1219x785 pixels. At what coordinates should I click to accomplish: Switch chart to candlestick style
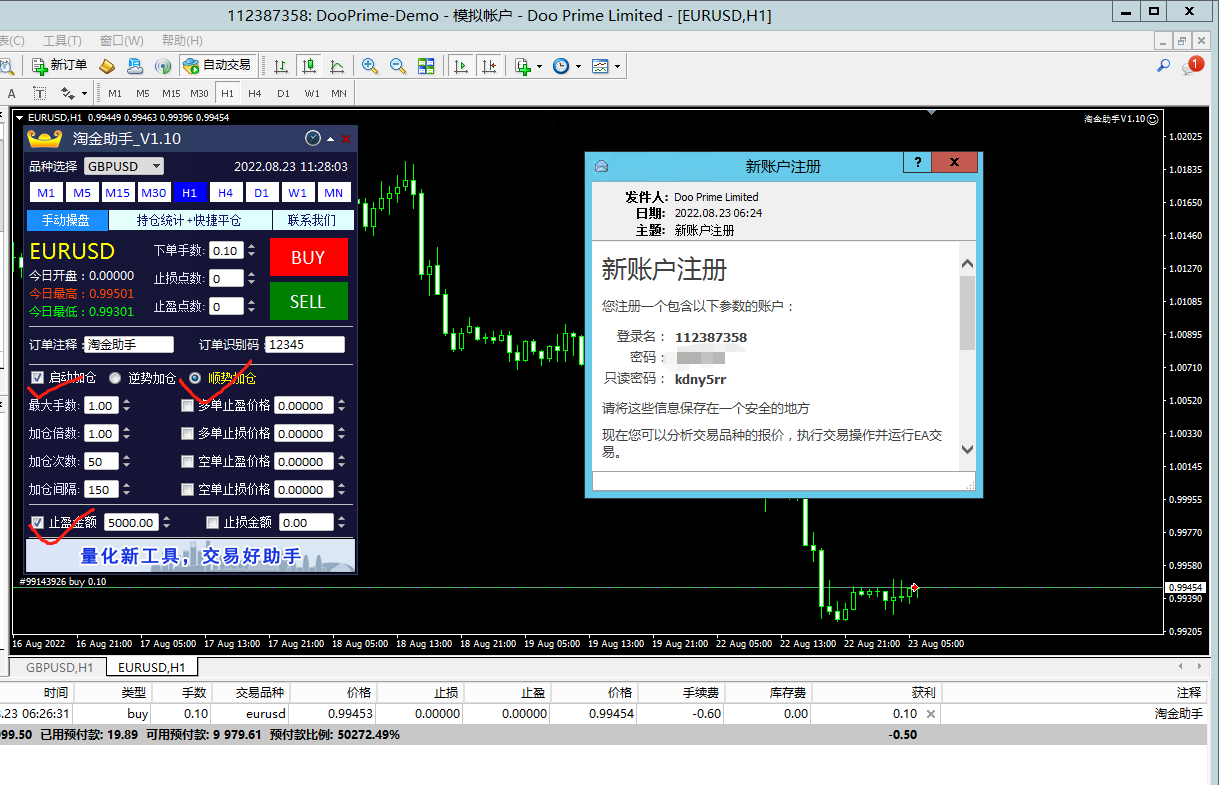point(309,66)
